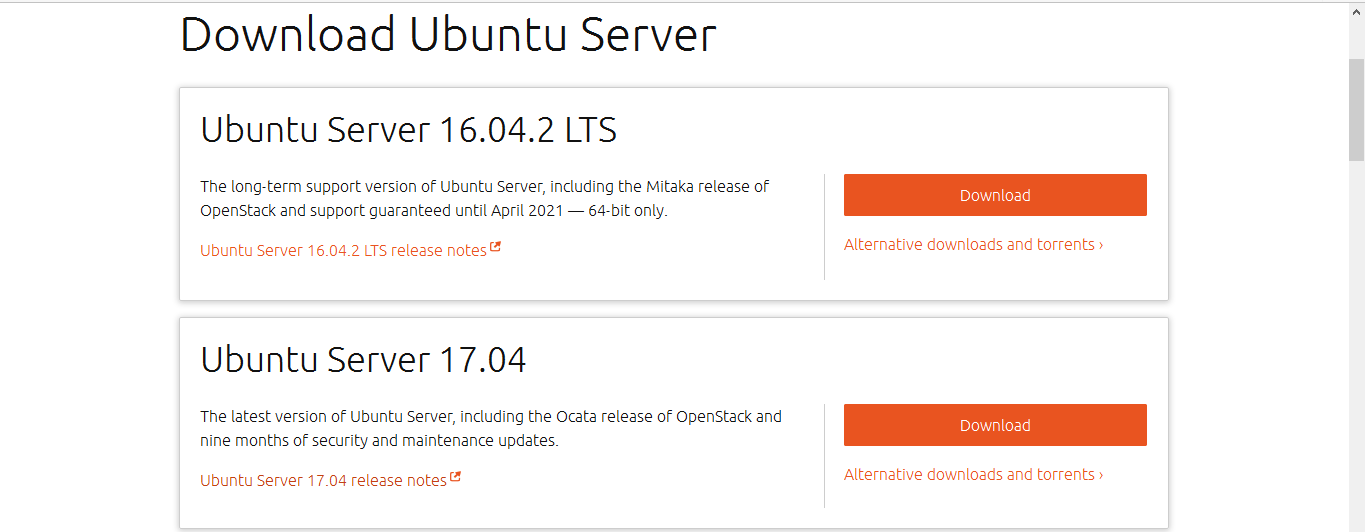Click the "Download Ubuntu Server" page heading

(x=448, y=34)
